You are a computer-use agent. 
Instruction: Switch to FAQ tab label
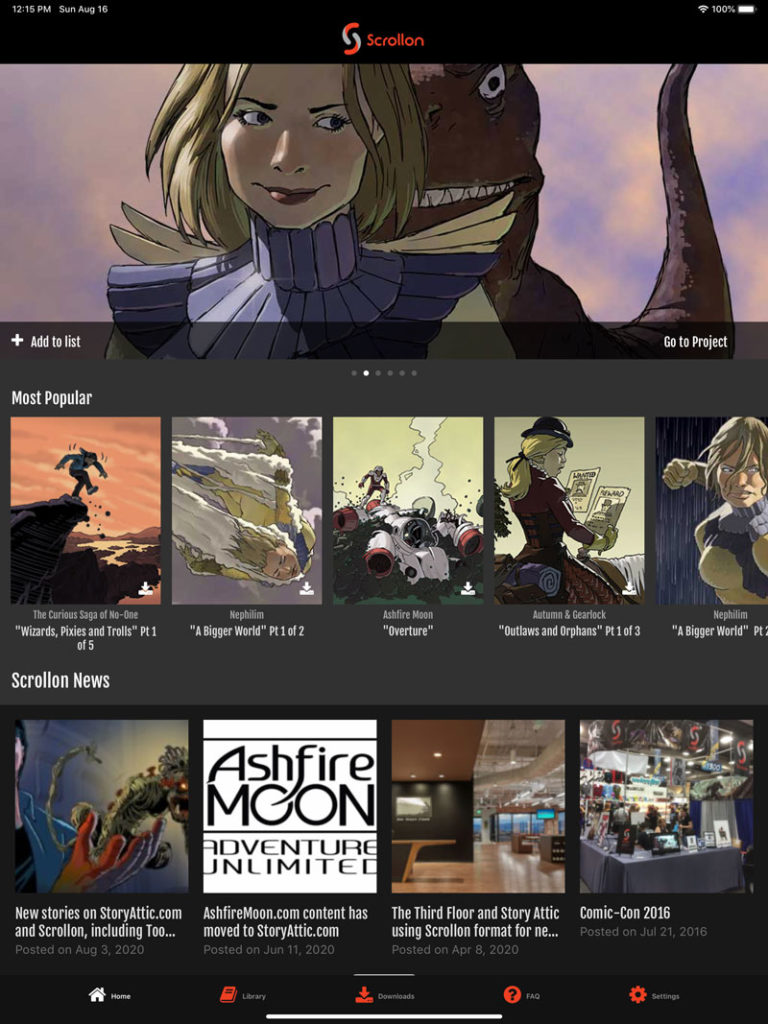pyautogui.click(x=533, y=996)
